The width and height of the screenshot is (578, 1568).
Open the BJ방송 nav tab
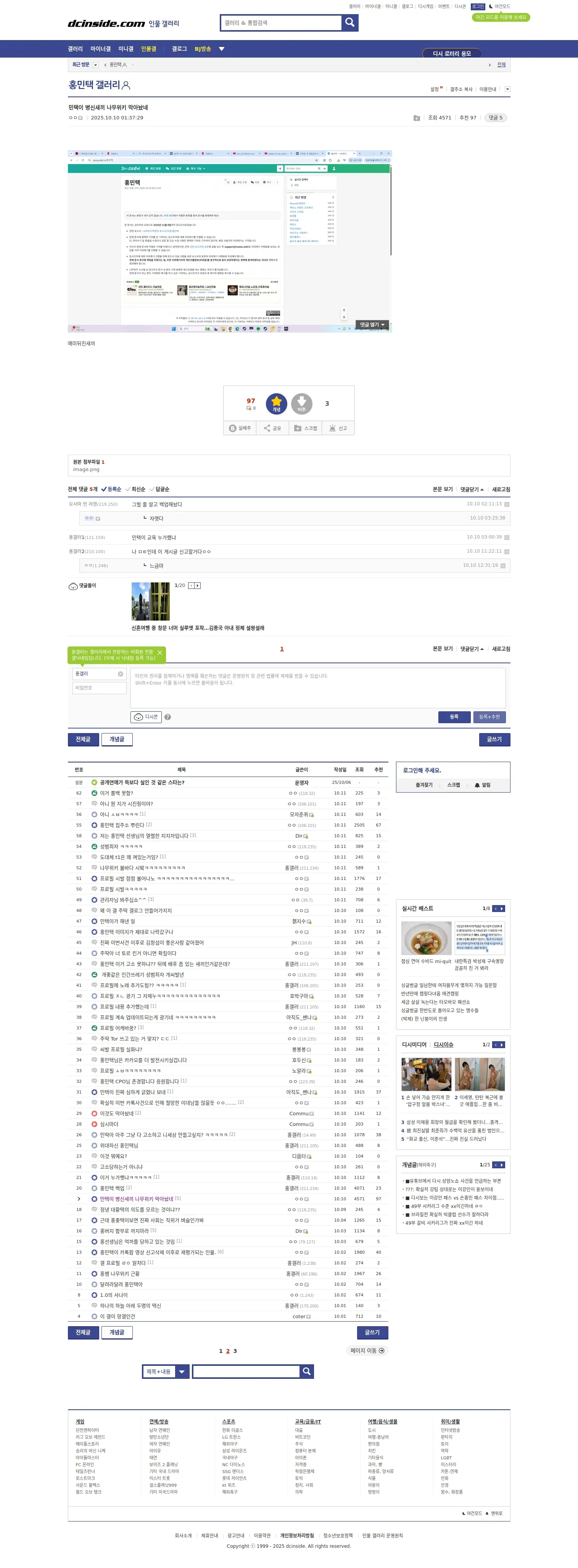click(x=203, y=49)
